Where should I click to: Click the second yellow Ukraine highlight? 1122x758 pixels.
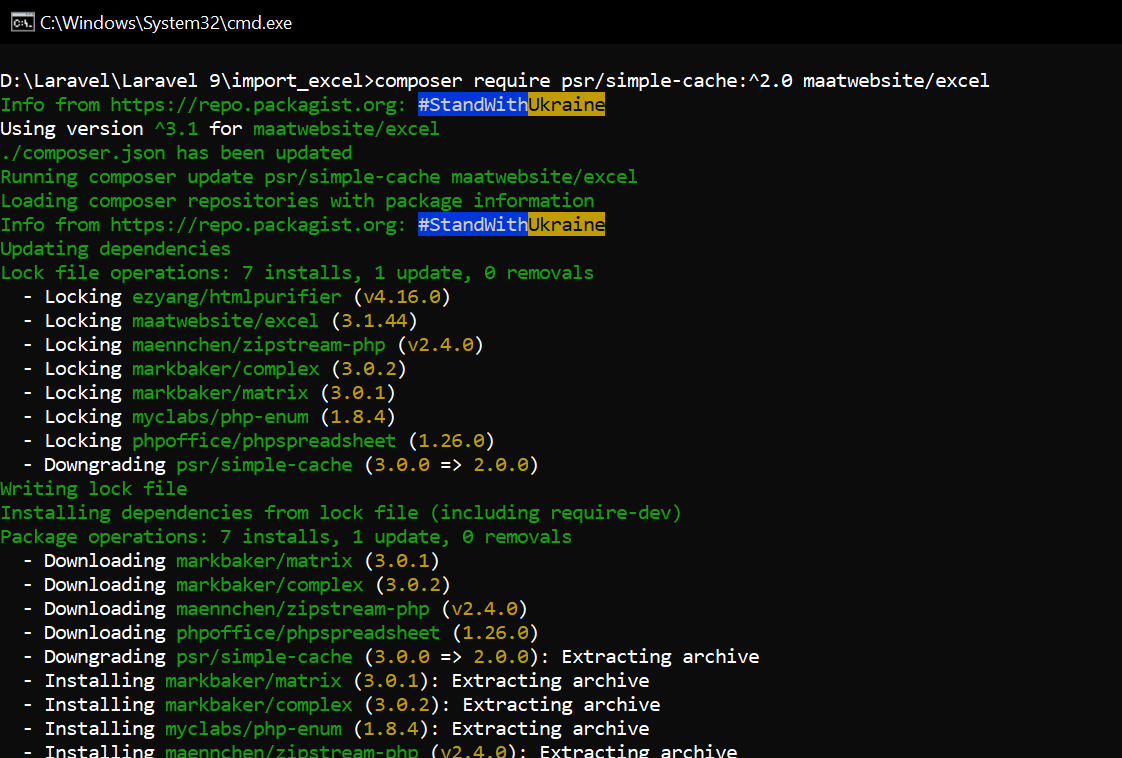[566, 225]
